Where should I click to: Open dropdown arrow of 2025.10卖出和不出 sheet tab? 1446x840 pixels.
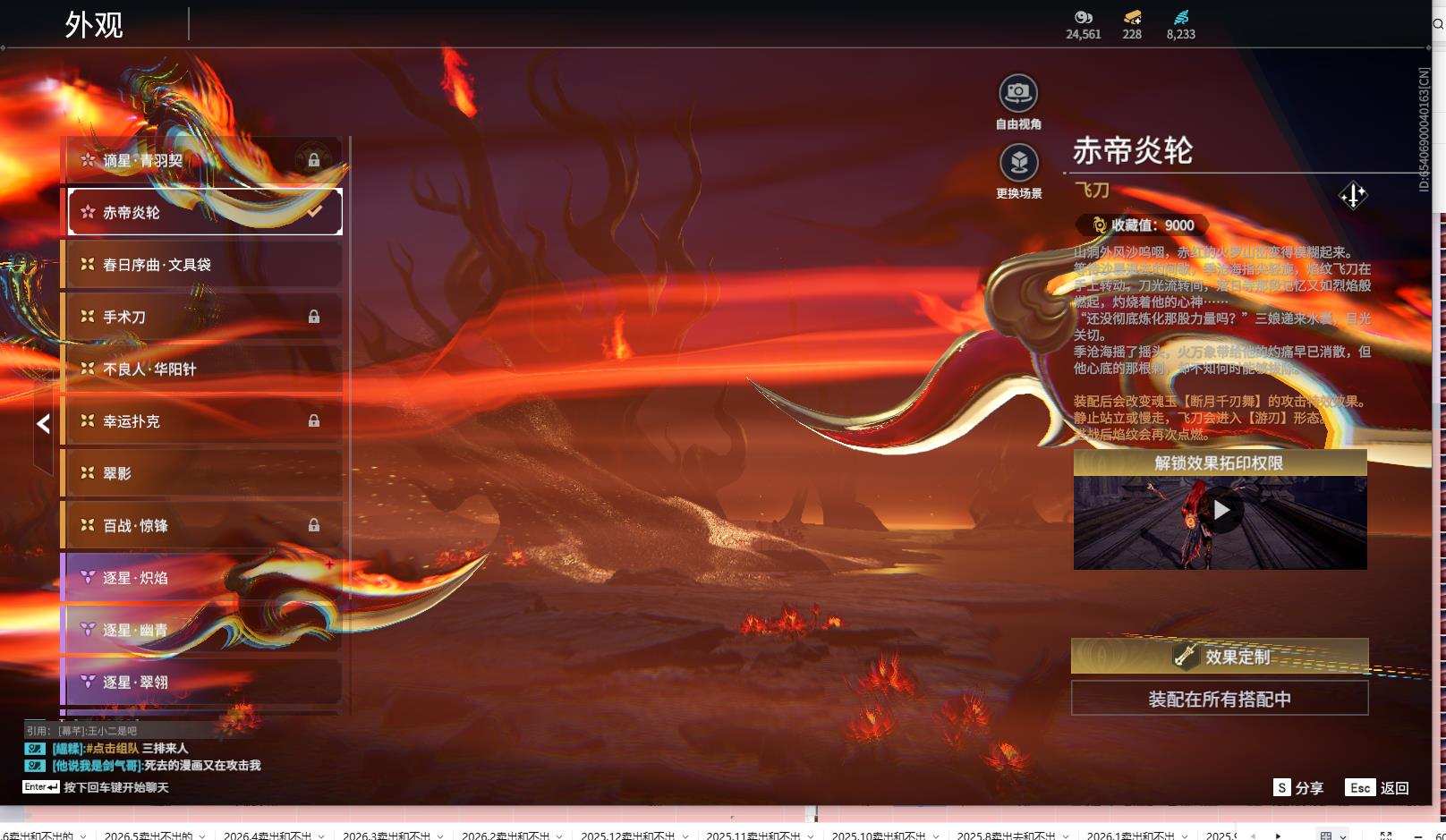936,836
